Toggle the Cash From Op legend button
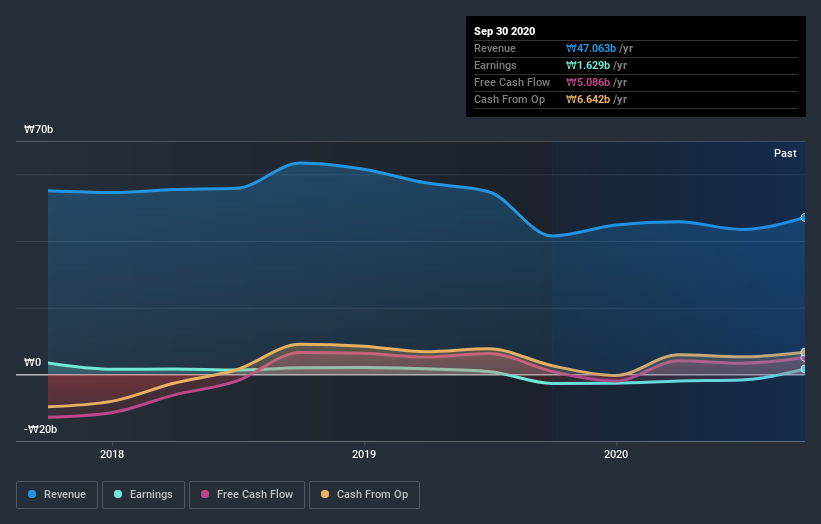The height and width of the screenshot is (524, 821). click(x=364, y=495)
